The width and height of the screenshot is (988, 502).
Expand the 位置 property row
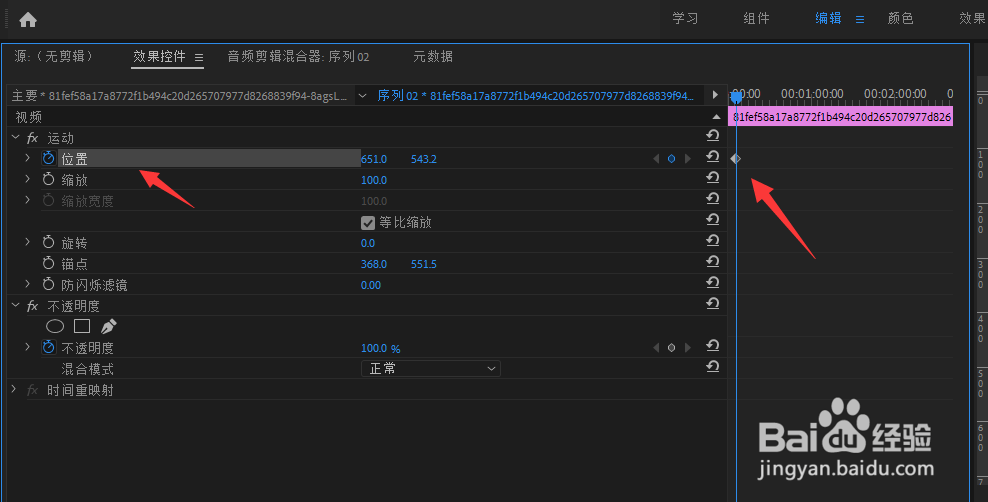pyautogui.click(x=27, y=158)
